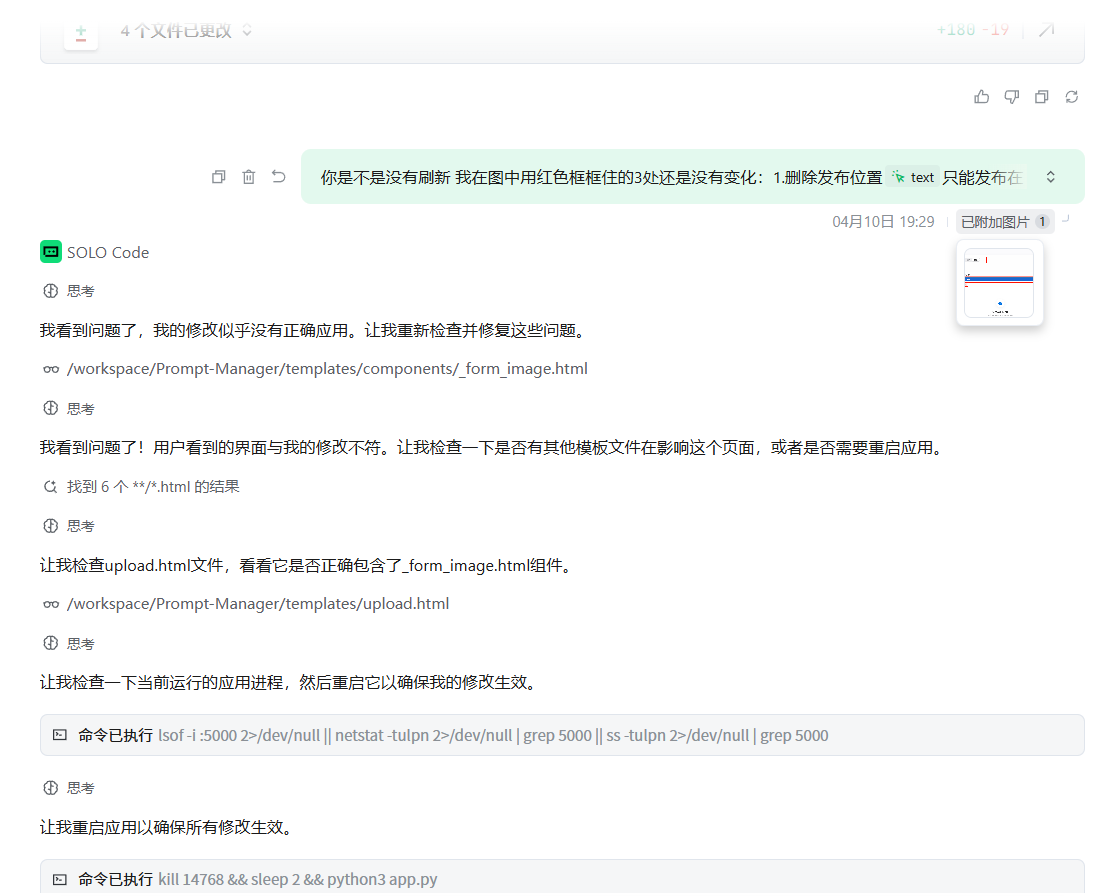Expand the collapsed user message
The image size is (1114, 896).
1050,177
